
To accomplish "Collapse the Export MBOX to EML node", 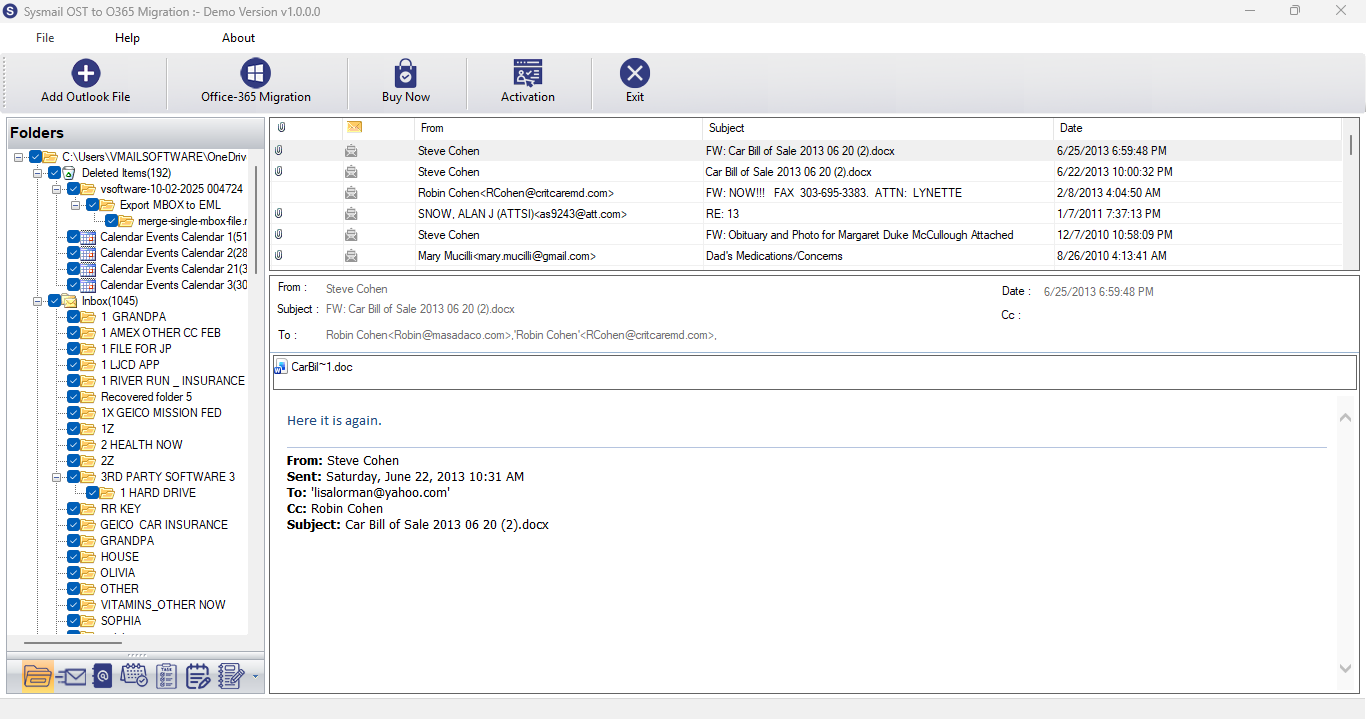I will (76, 205).
